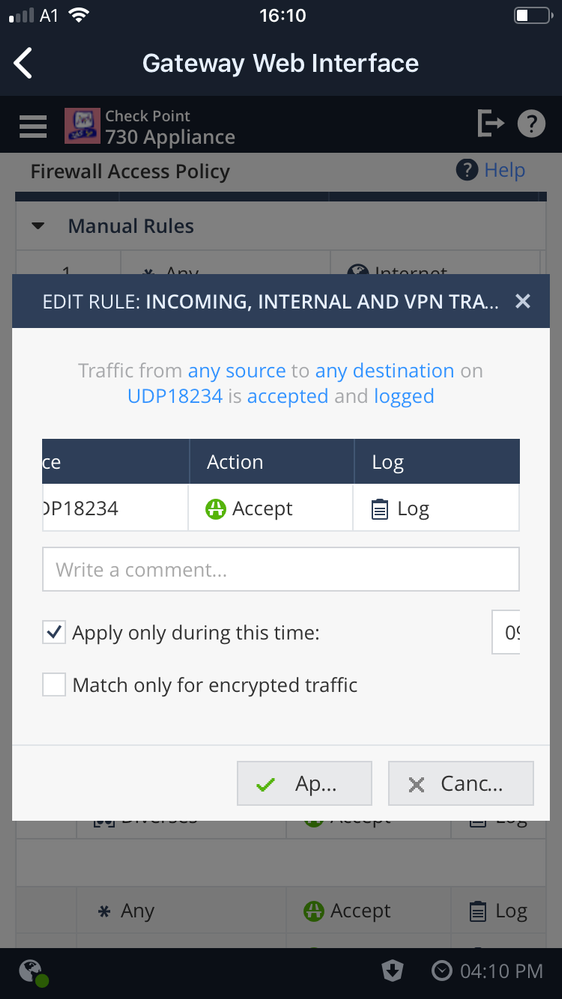Tap the back arrow in header

click(x=24, y=63)
